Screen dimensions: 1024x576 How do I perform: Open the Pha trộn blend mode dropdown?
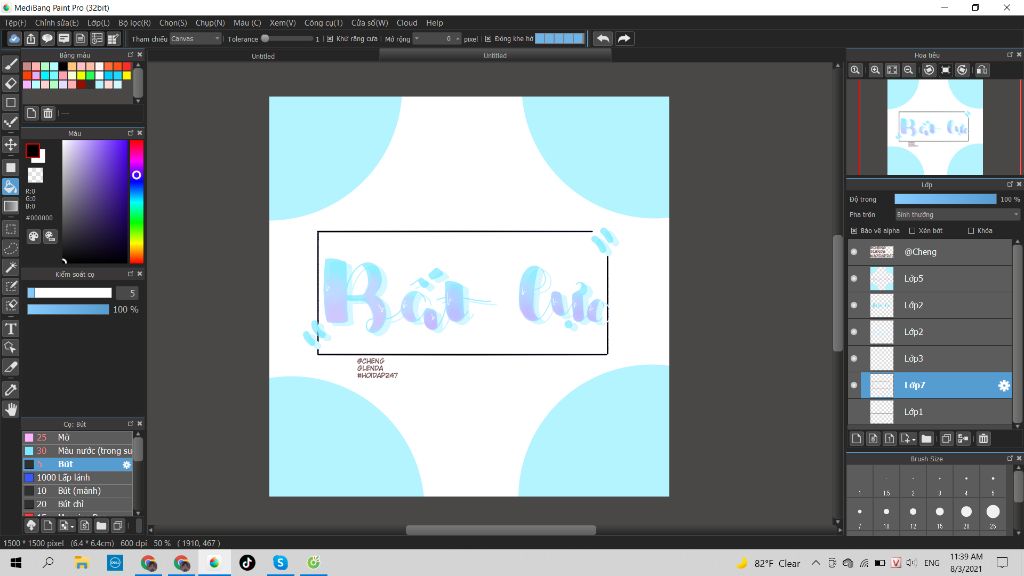click(957, 214)
